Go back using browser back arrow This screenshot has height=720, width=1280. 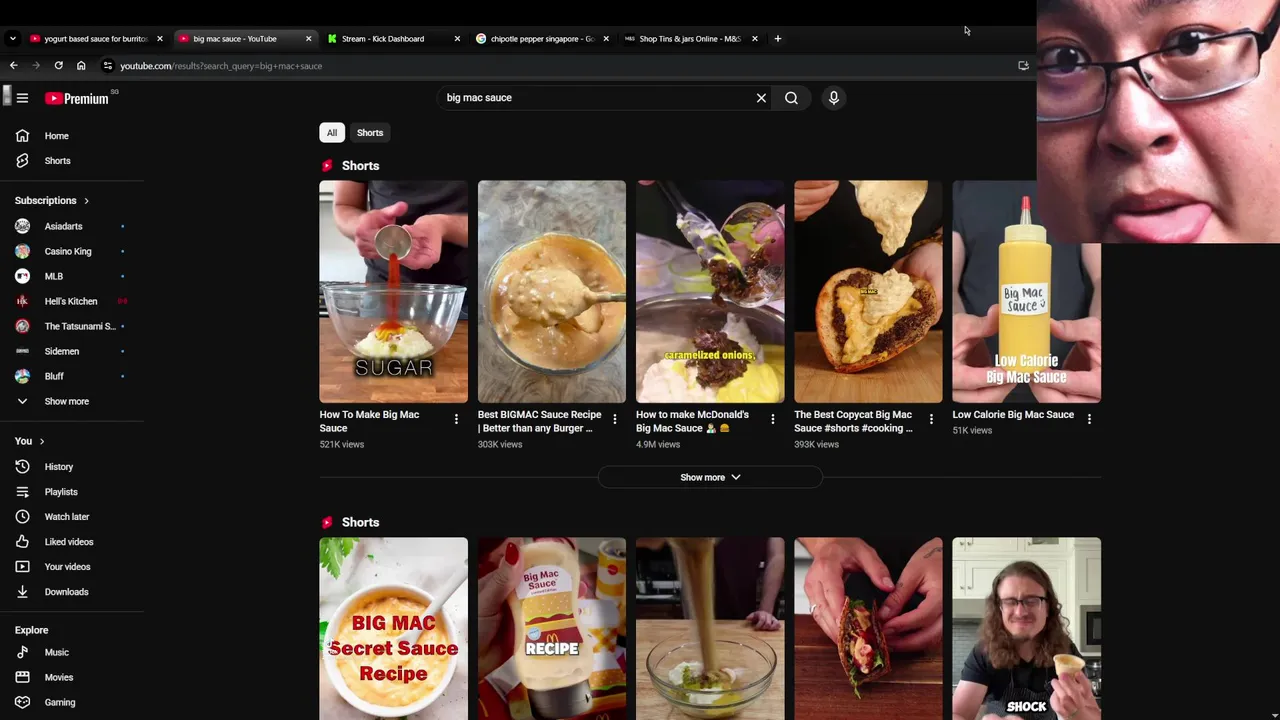click(x=14, y=66)
